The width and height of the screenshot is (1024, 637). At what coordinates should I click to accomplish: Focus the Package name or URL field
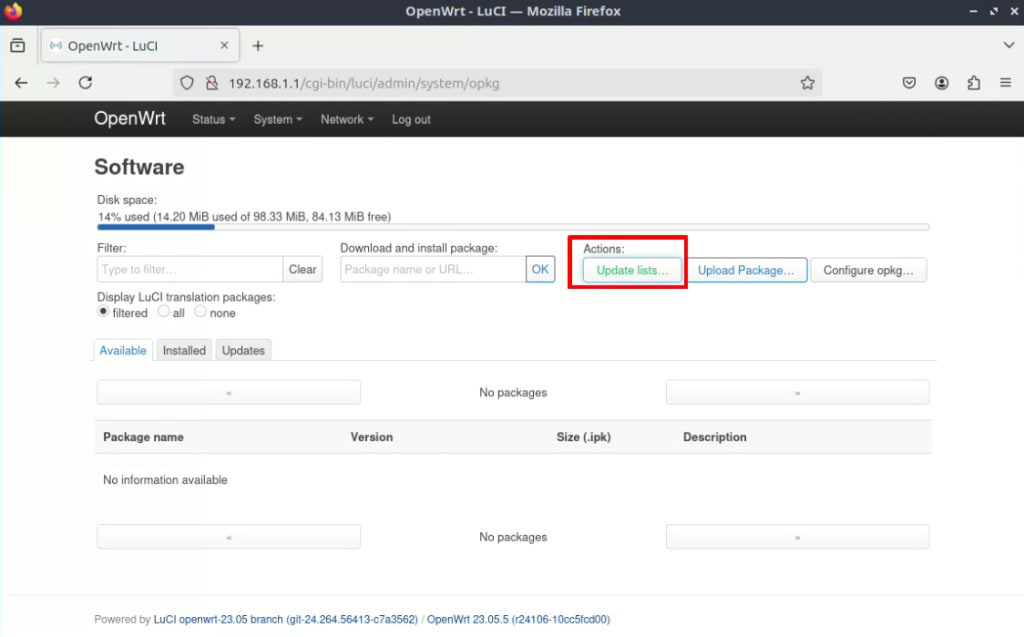pos(433,269)
